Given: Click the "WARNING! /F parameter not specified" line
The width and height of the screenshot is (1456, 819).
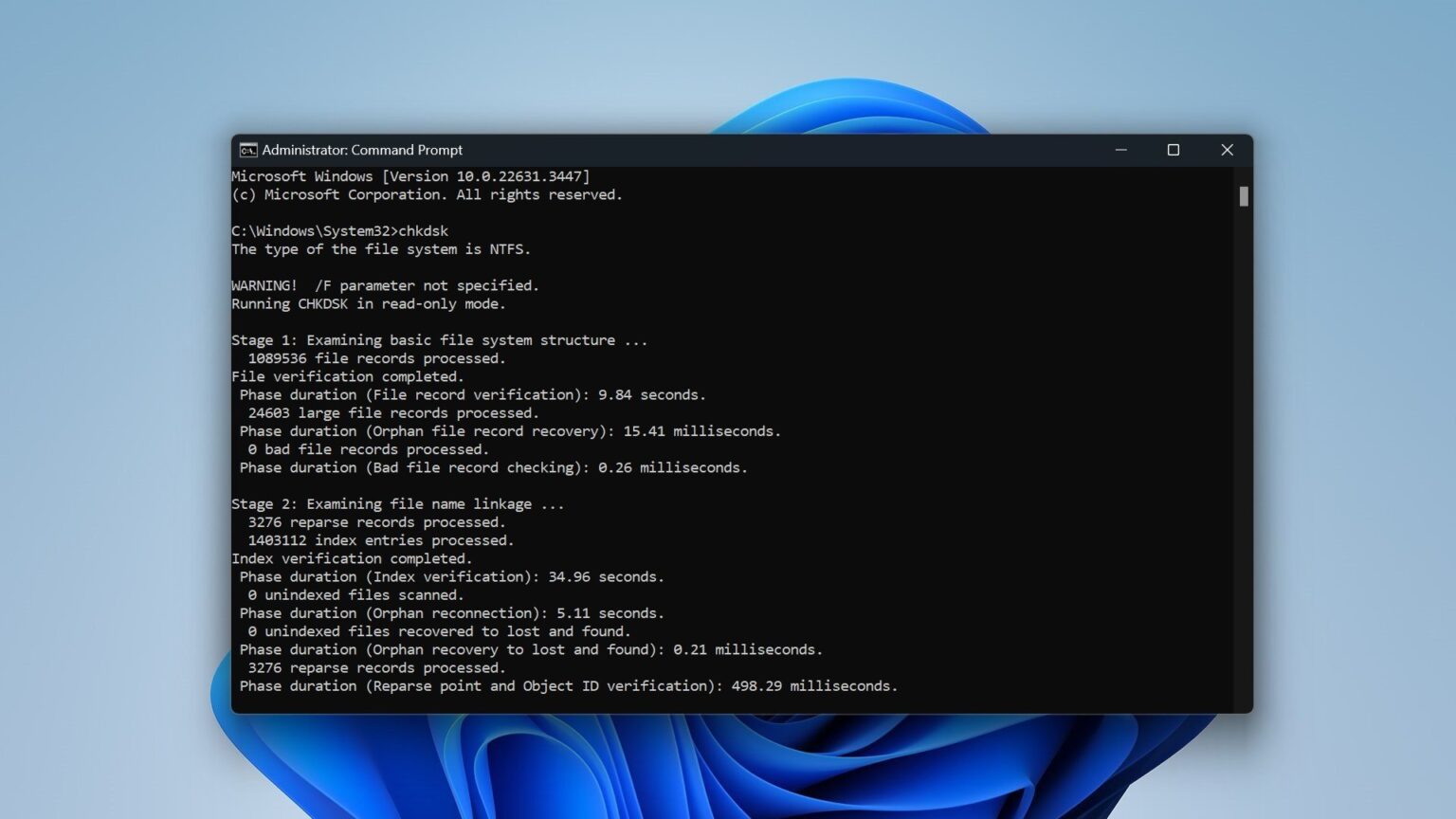Looking at the screenshot, I should (385, 285).
